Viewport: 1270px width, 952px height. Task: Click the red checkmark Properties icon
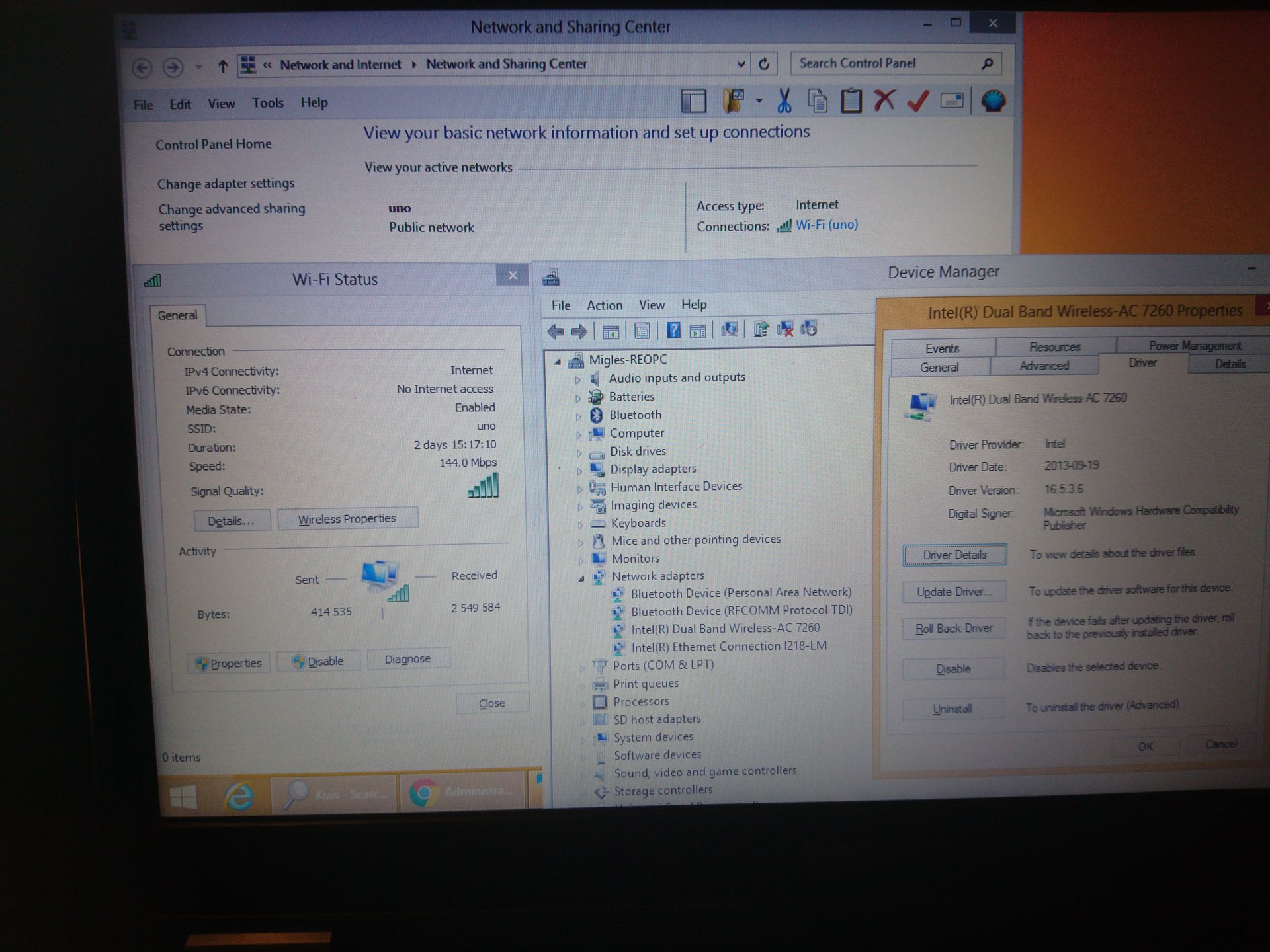coord(918,100)
